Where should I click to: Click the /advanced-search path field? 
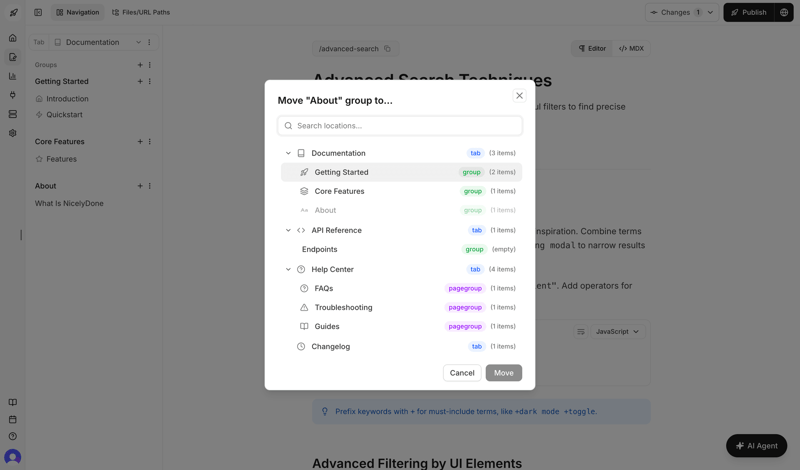(x=355, y=48)
